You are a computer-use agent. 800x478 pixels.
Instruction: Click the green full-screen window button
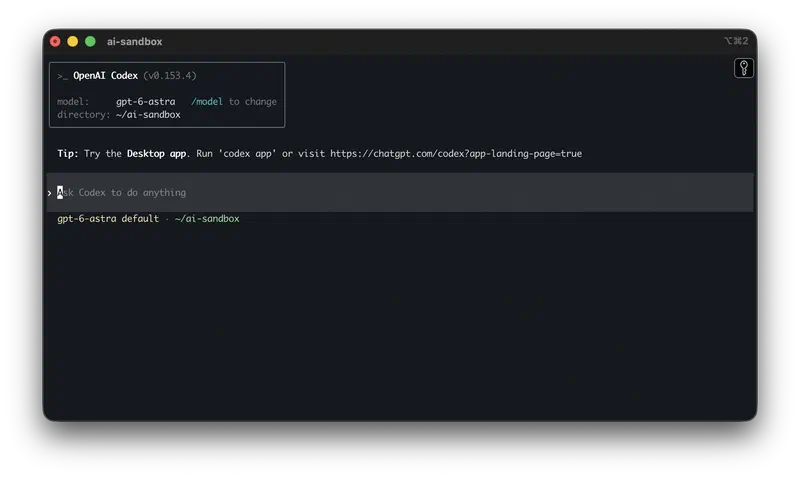pos(90,41)
